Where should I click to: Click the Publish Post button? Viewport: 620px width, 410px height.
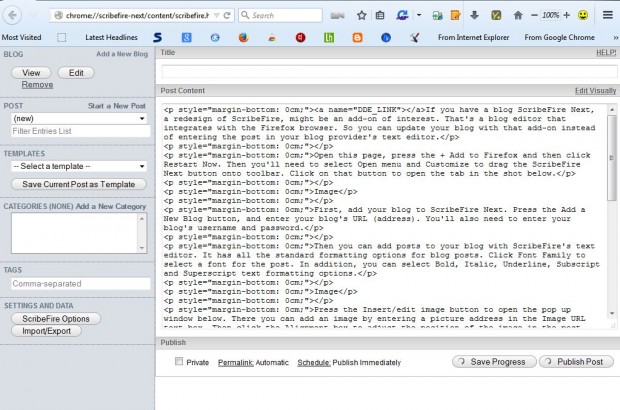(x=576, y=361)
